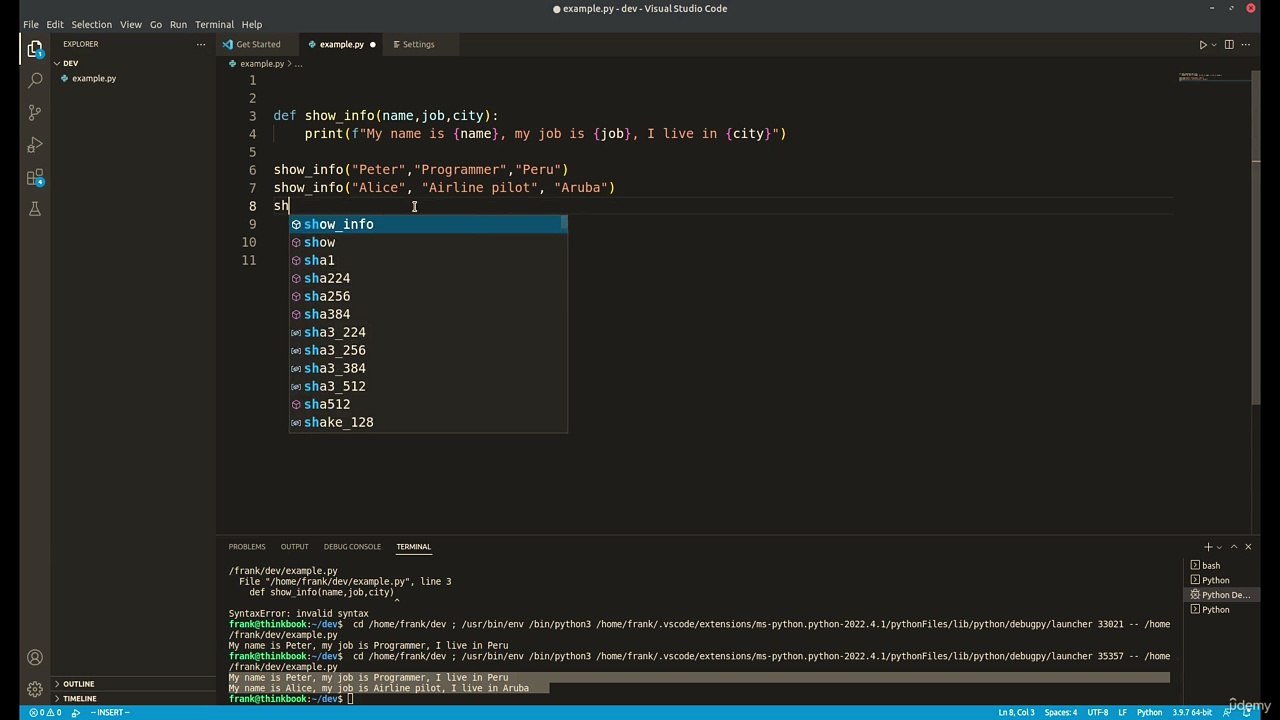Viewport: 1280px width, 720px height.
Task: Open the Explorer view in activity bar
Action: [x=35, y=48]
